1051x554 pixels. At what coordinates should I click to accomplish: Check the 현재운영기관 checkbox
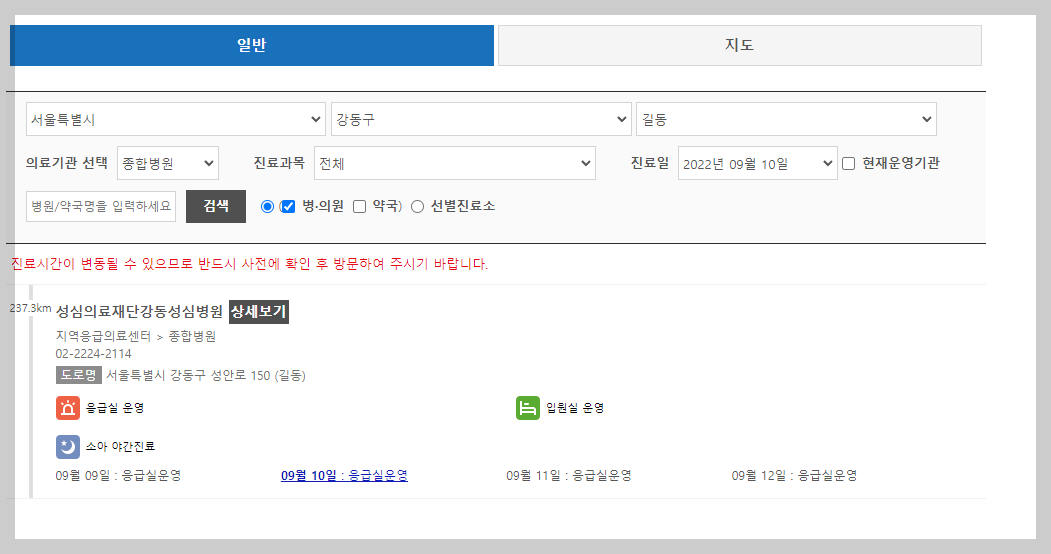(849, 163)
